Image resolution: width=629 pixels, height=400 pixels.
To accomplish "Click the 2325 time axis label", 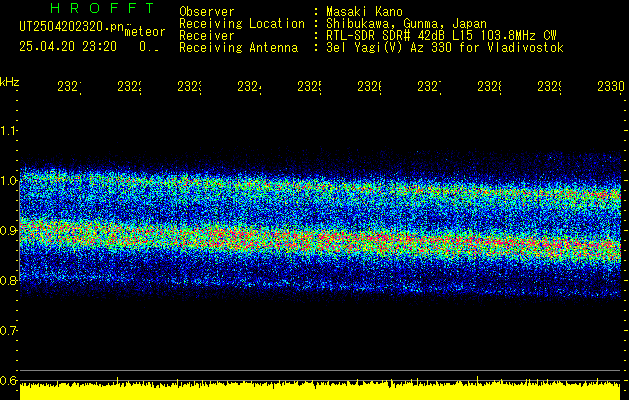I will [x=309, y=87].
